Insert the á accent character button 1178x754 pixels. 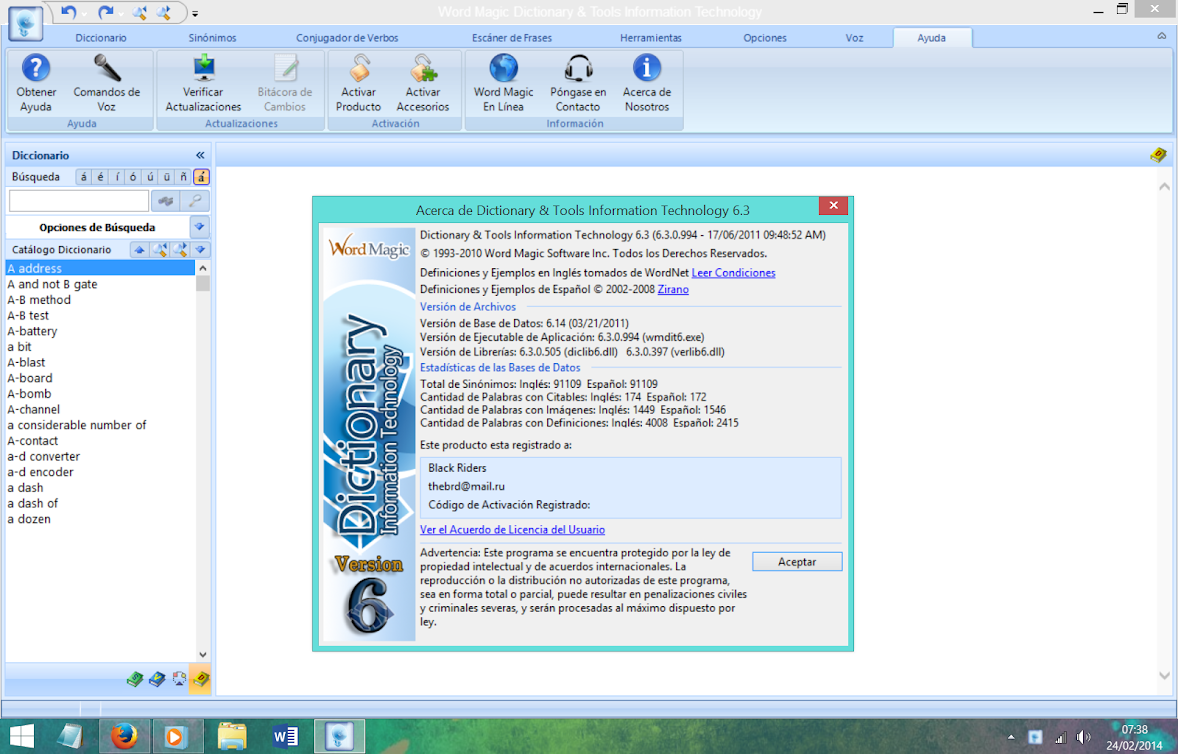(x=83, y=177)
